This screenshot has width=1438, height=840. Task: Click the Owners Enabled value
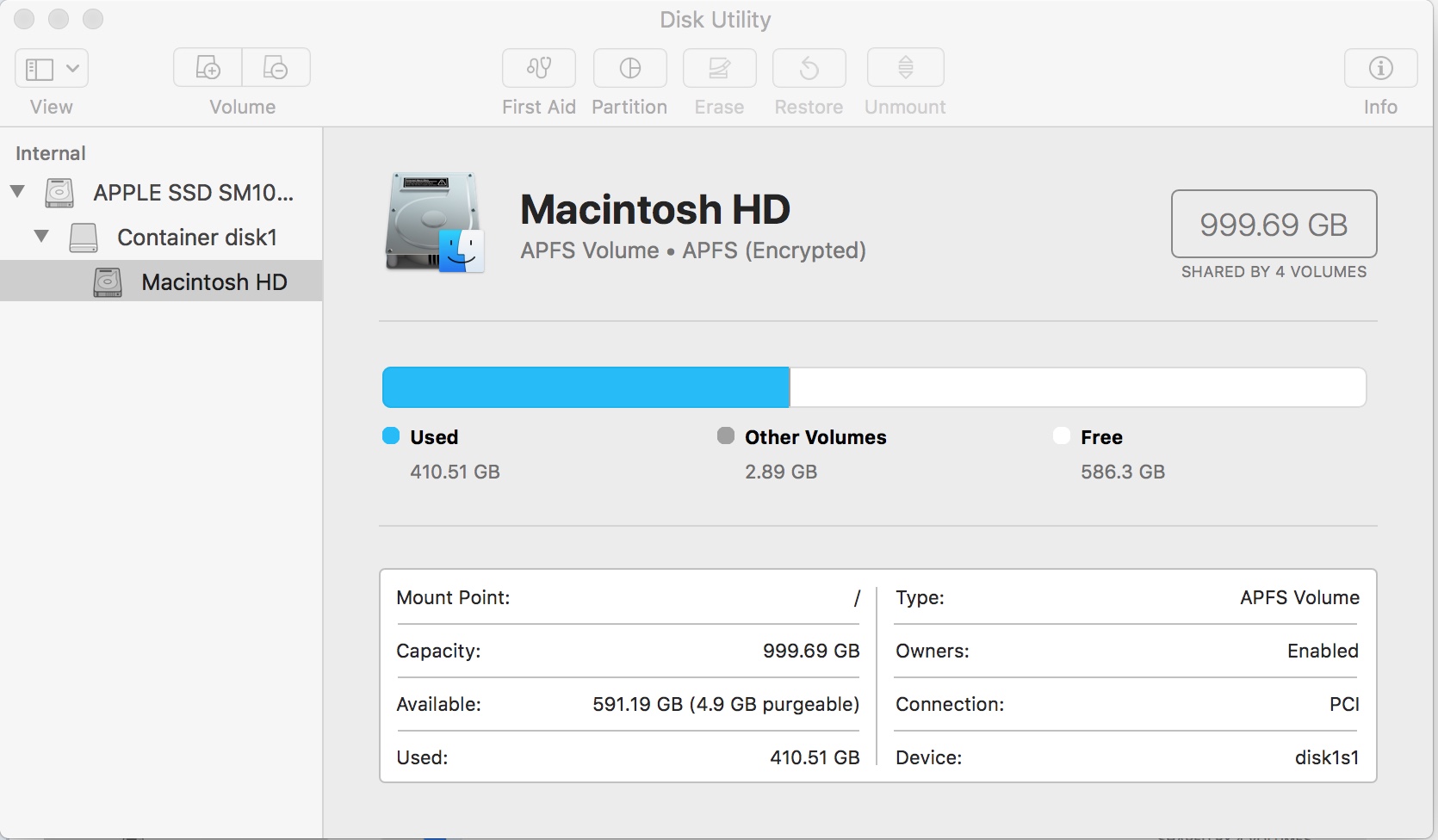point(1323,651)
